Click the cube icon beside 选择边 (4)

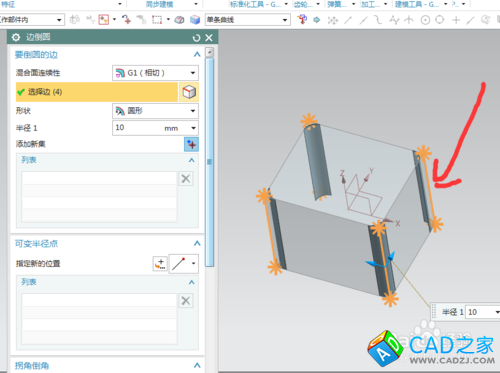click(x=189, y=92)
